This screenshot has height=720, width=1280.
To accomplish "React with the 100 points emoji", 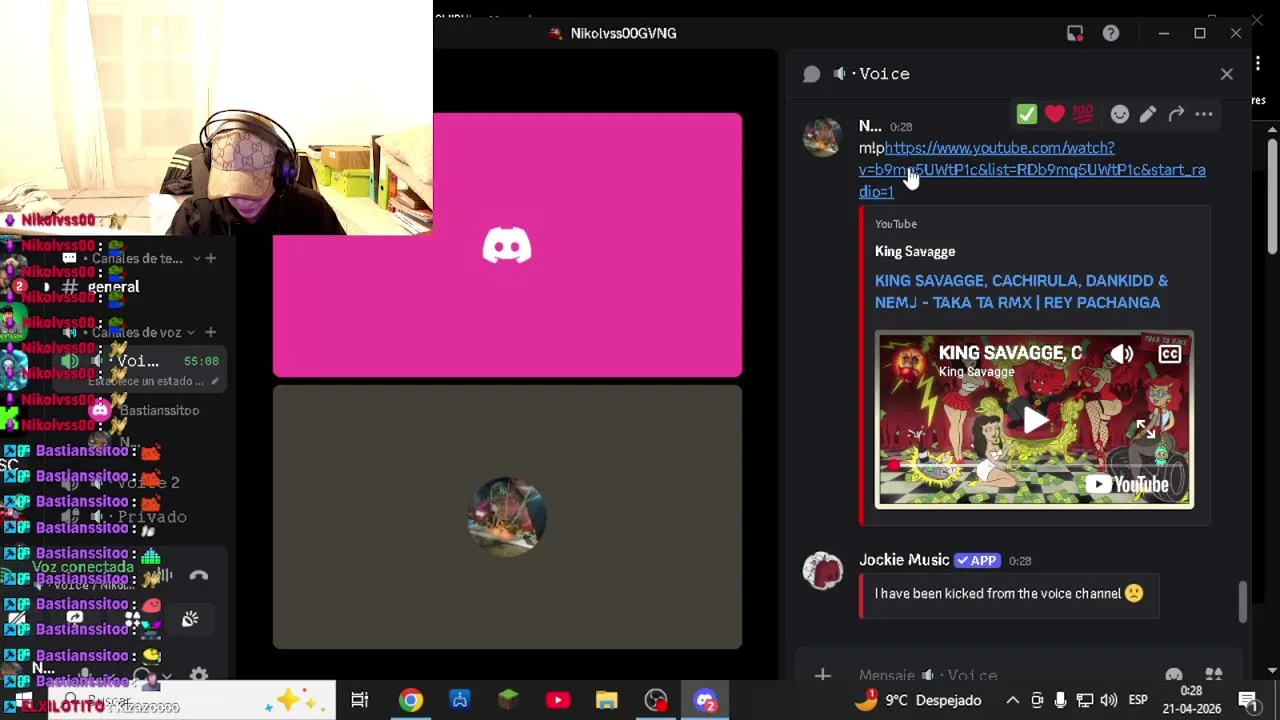I will click(x=1083, y=115).
